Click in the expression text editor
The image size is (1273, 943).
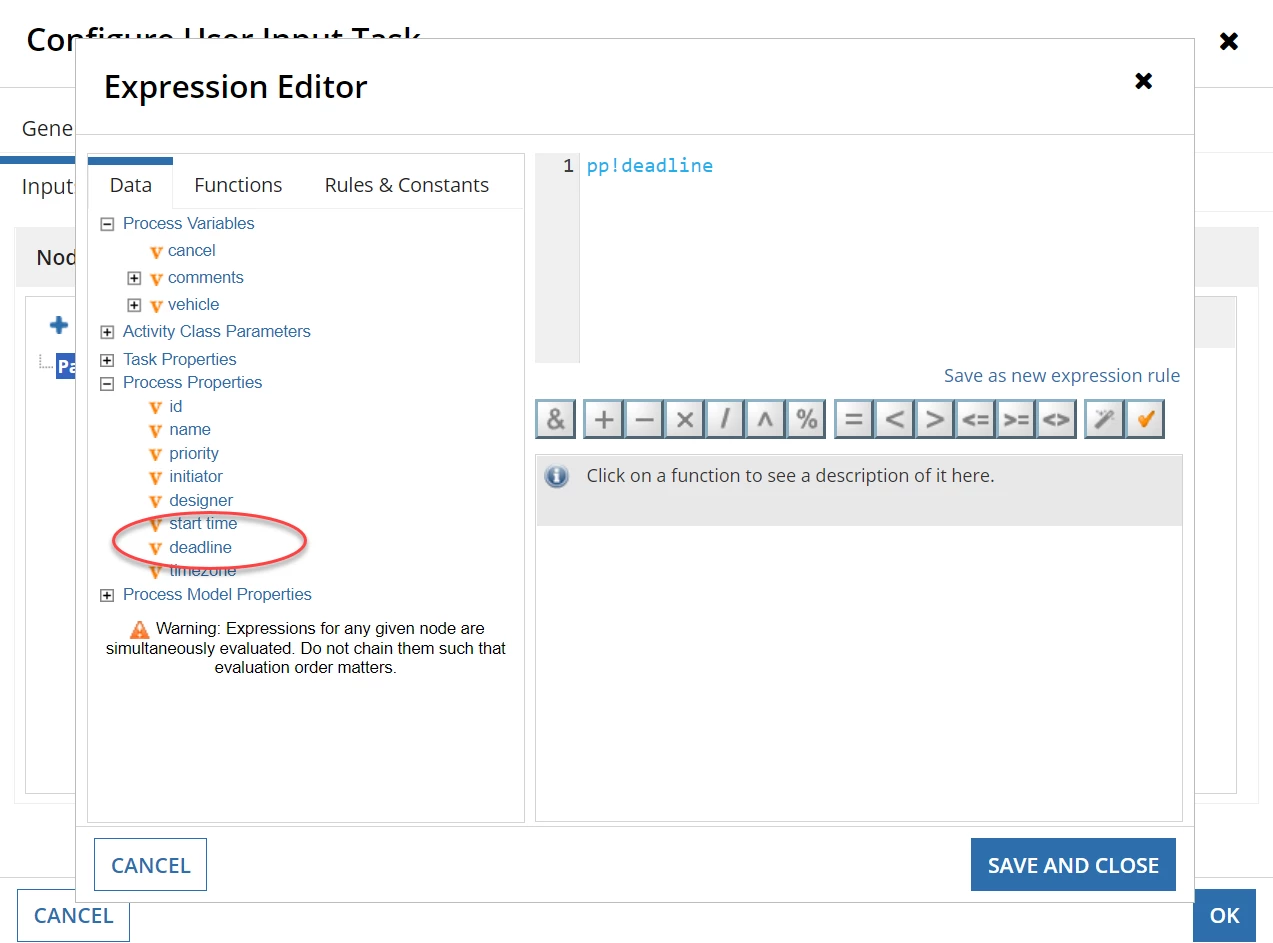[x=881, y=258]
